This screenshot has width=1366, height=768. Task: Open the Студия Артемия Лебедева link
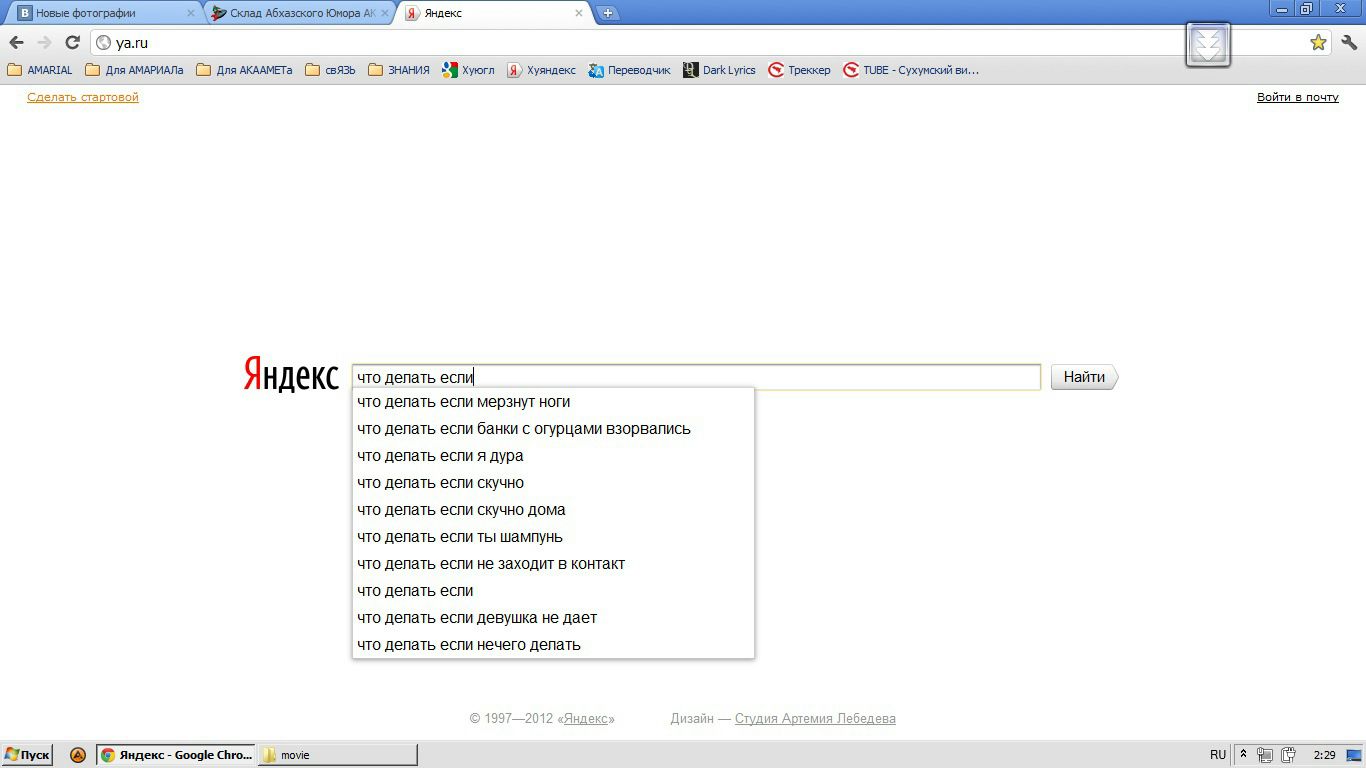coord(815,718)
